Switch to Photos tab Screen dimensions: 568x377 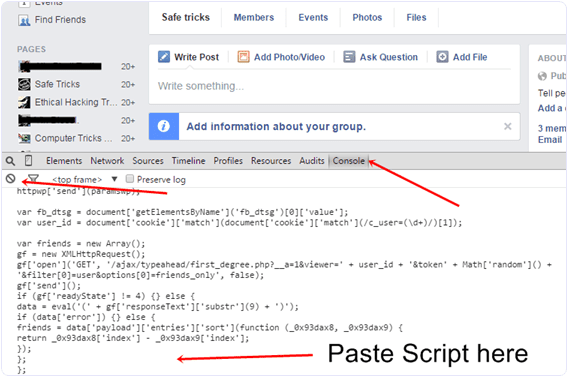point(367,17)
